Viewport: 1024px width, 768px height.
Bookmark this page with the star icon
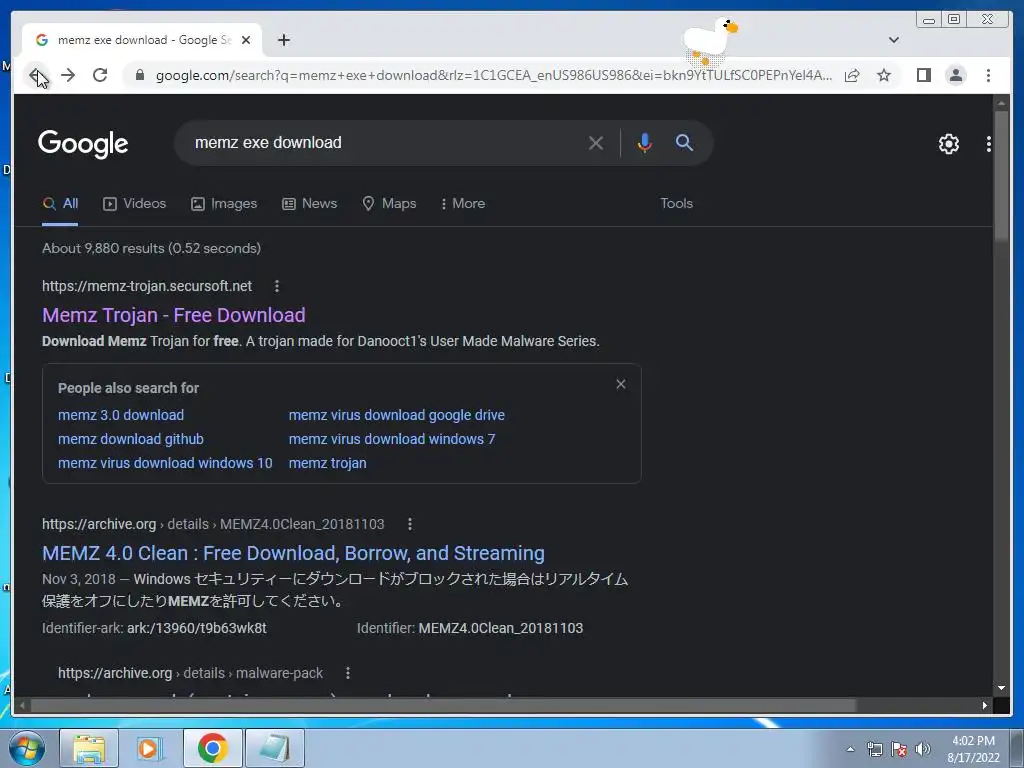884,75
